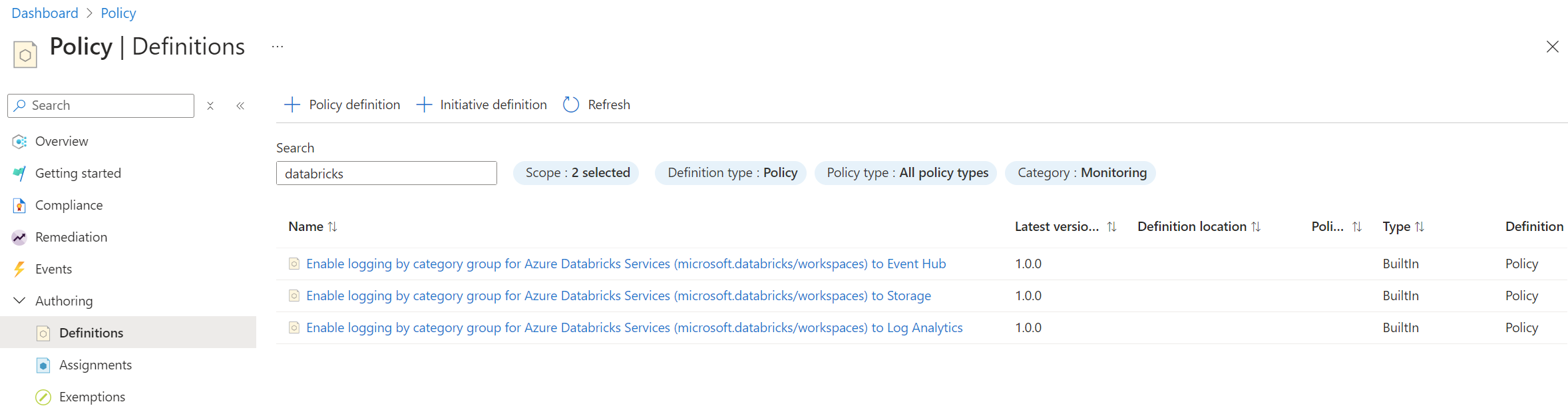This screenshot has height=414, width=1568.
Task: Open the Databricks logging to Log Analytics policy
Action: 634,327
